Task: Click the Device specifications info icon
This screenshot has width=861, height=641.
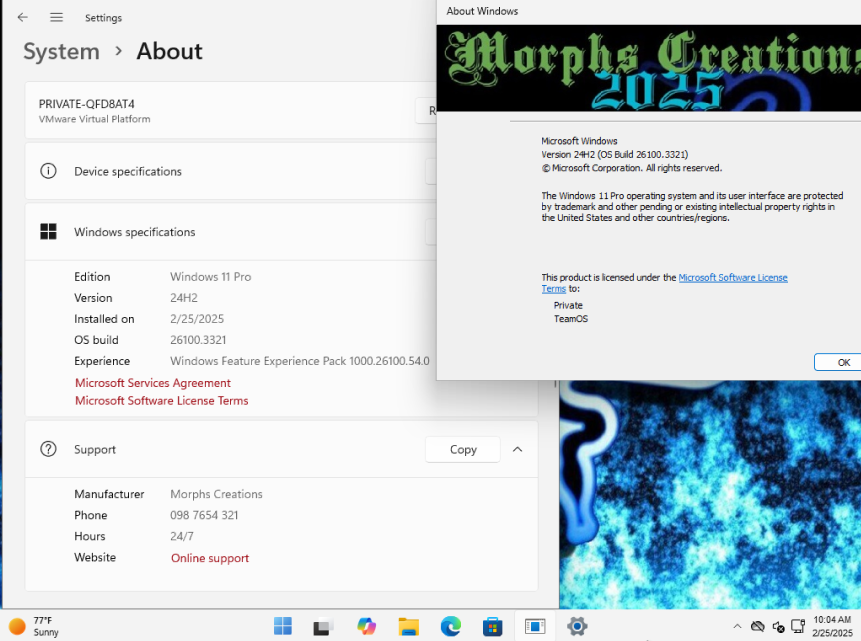Action: click(48, 171)
